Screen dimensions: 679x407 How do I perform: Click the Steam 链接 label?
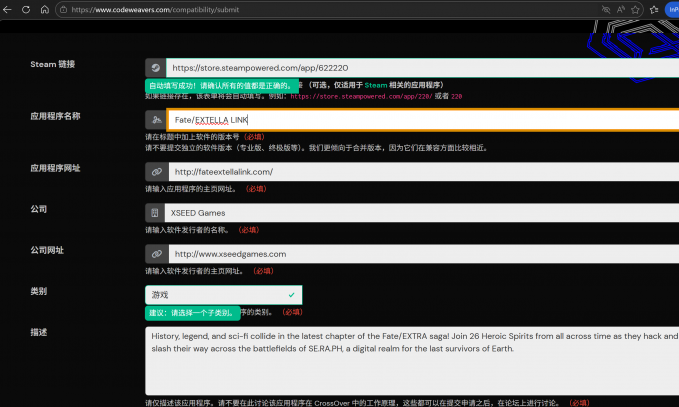(x=53, y=64)
